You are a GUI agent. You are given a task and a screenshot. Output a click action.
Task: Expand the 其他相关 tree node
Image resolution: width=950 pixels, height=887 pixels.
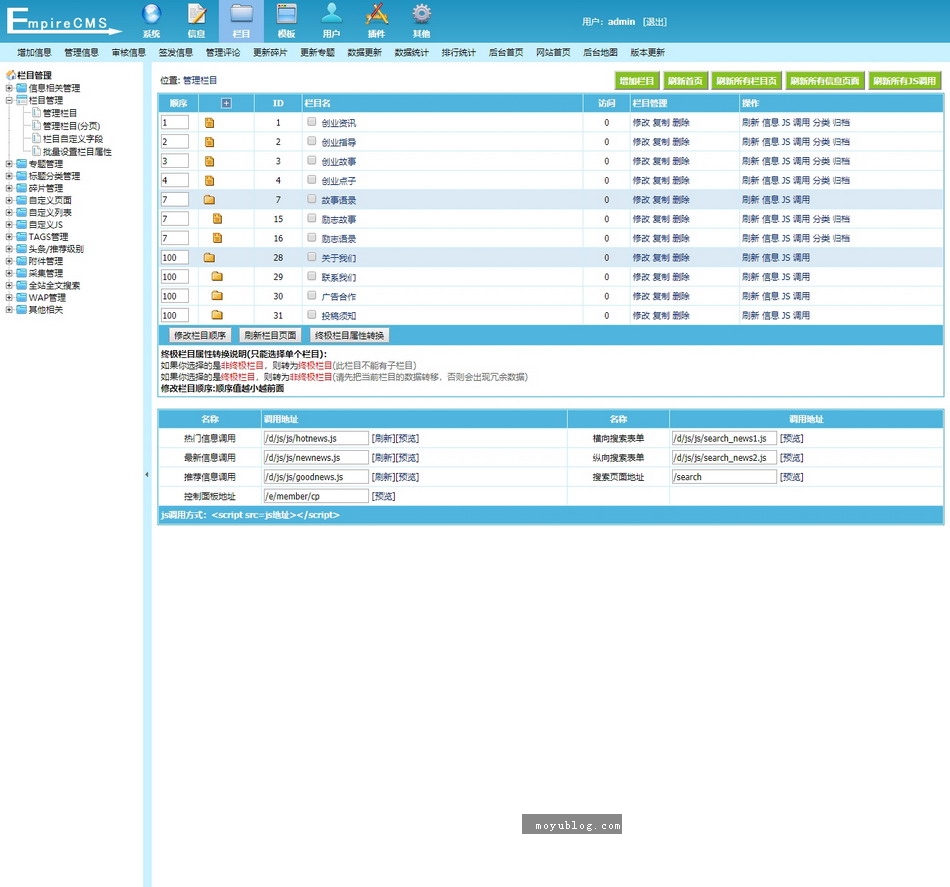pyautogui.click(x=9, y=310)
